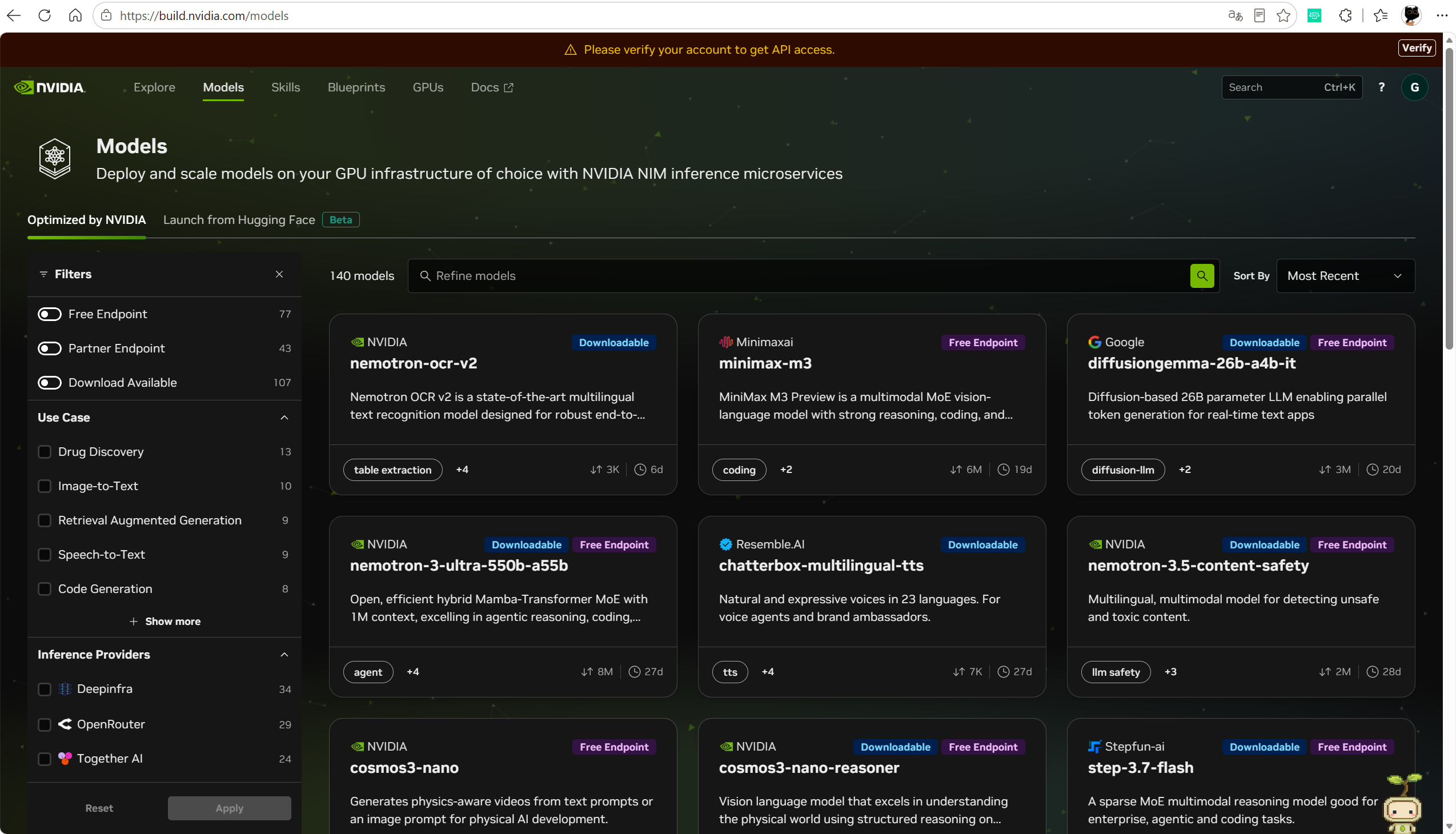Open browser profile avatar
Screen dimensions: 1456x834
point(1411,15)
